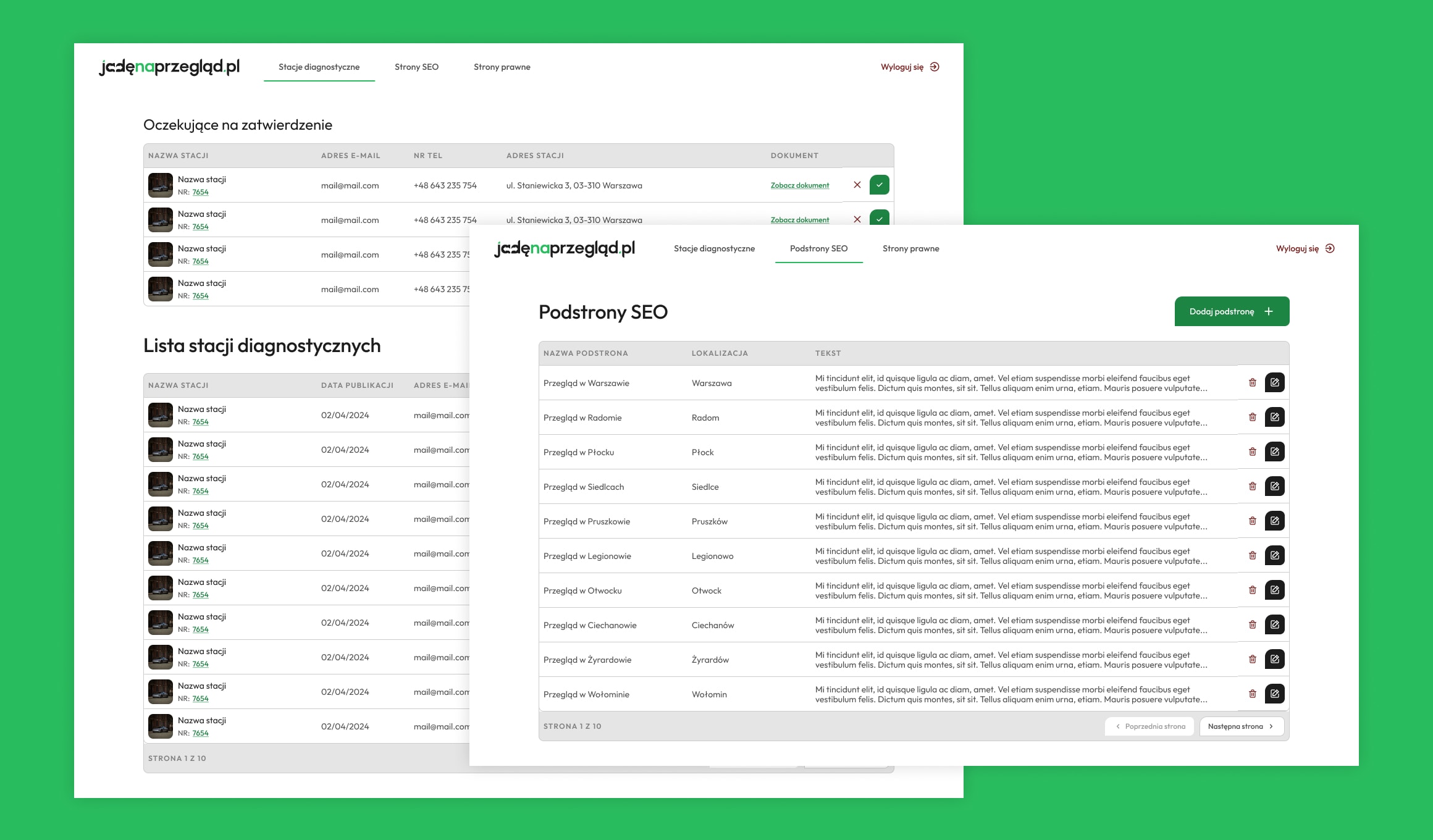Delete the Przegląd w Pruszkowie row

[1253, 521]
